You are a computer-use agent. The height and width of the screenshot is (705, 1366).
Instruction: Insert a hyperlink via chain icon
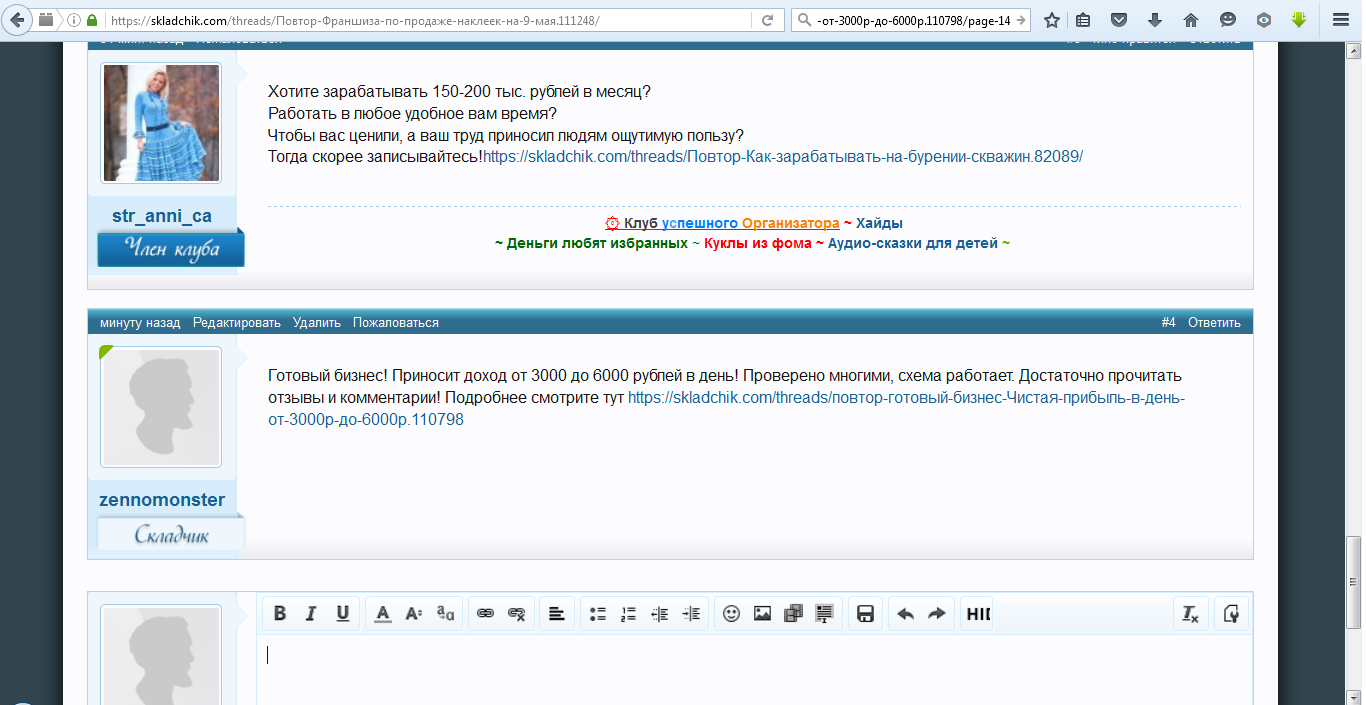485,614
